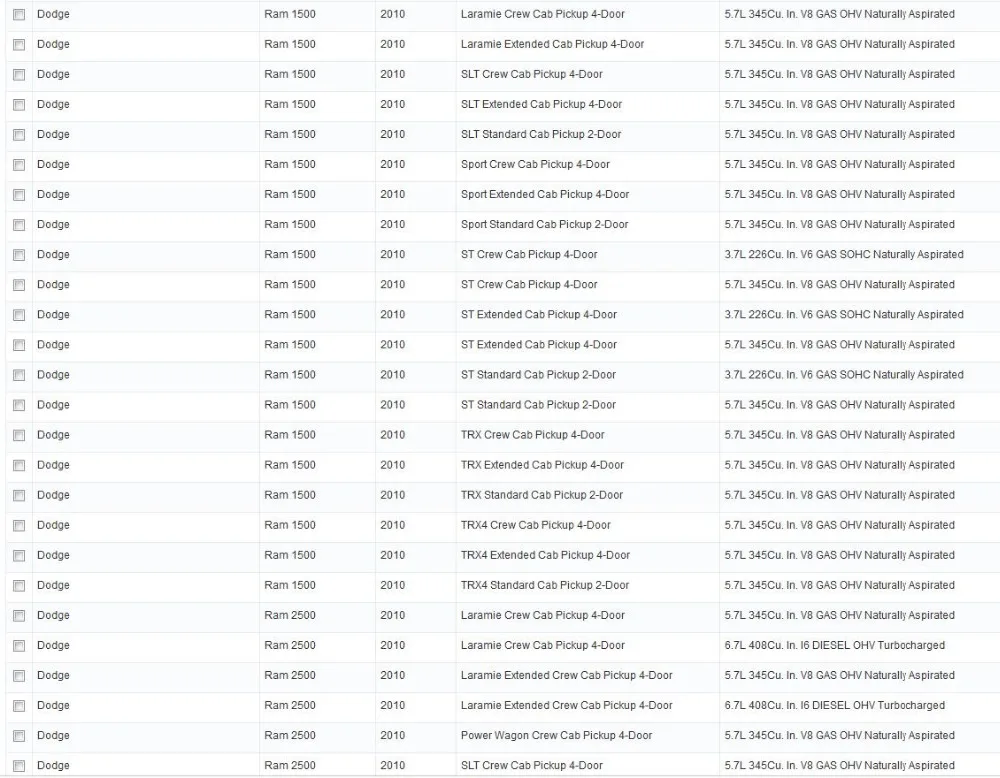This screenshot has height=778, width=1000.
Task: Check the 5.7L Laramie Extended Crew Cab checkbox
Action: [19, 675]
